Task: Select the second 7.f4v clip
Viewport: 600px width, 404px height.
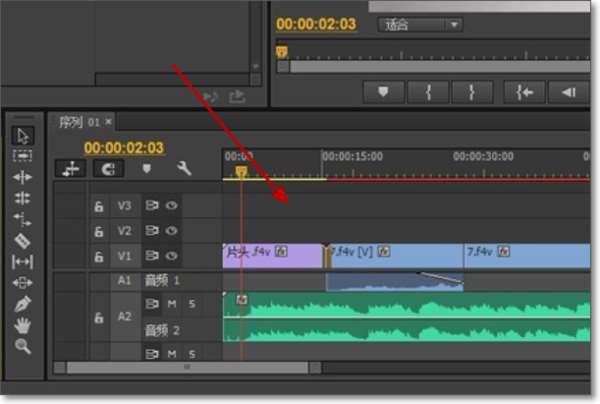Action: (x=527, y=256)
